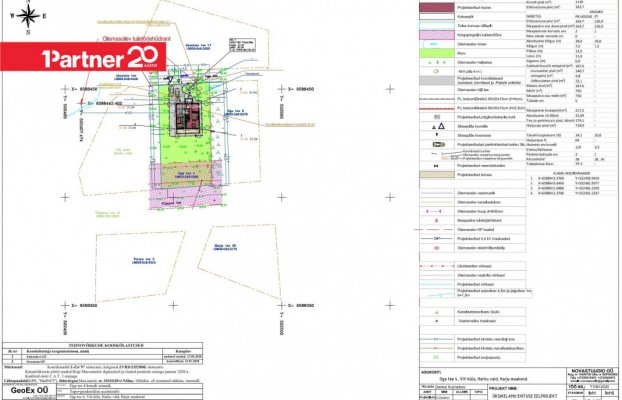Image resolution: width=622 pixels, height=400 pixels.
Task: Click the 'Muru' legend label
Action: click(x=461, y=53)
